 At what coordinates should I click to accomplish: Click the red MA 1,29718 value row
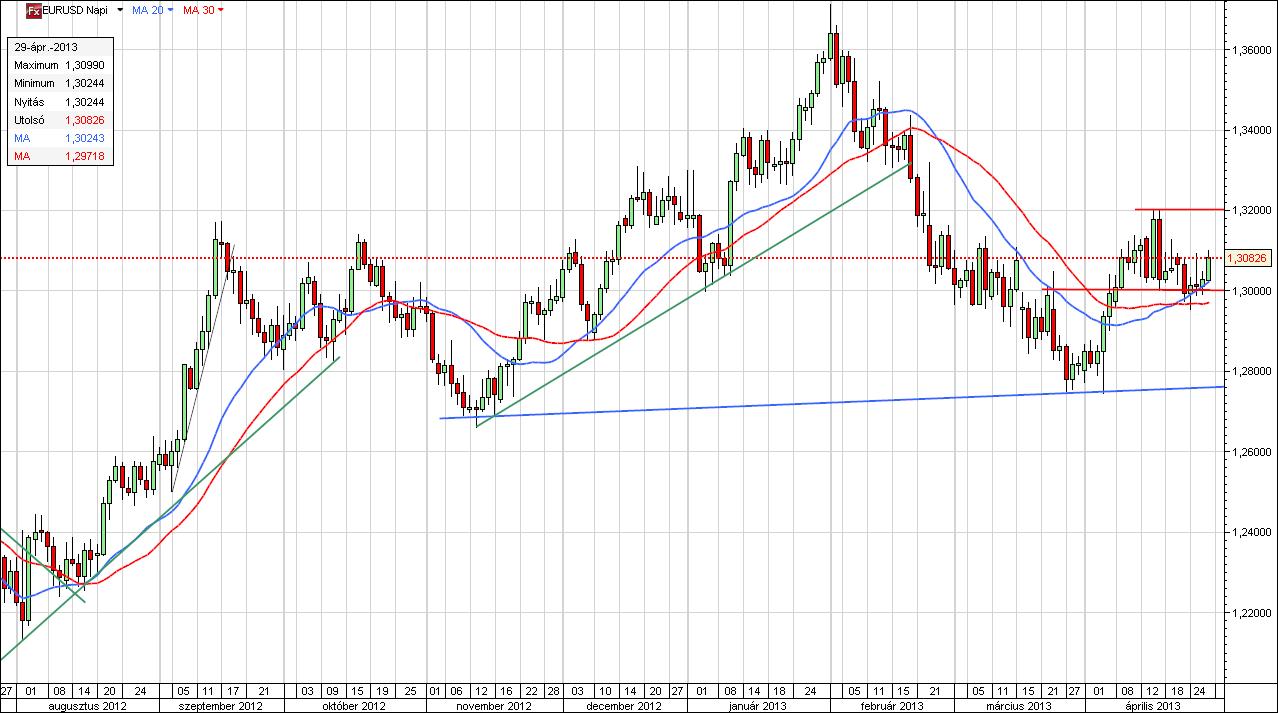(59, 157)
